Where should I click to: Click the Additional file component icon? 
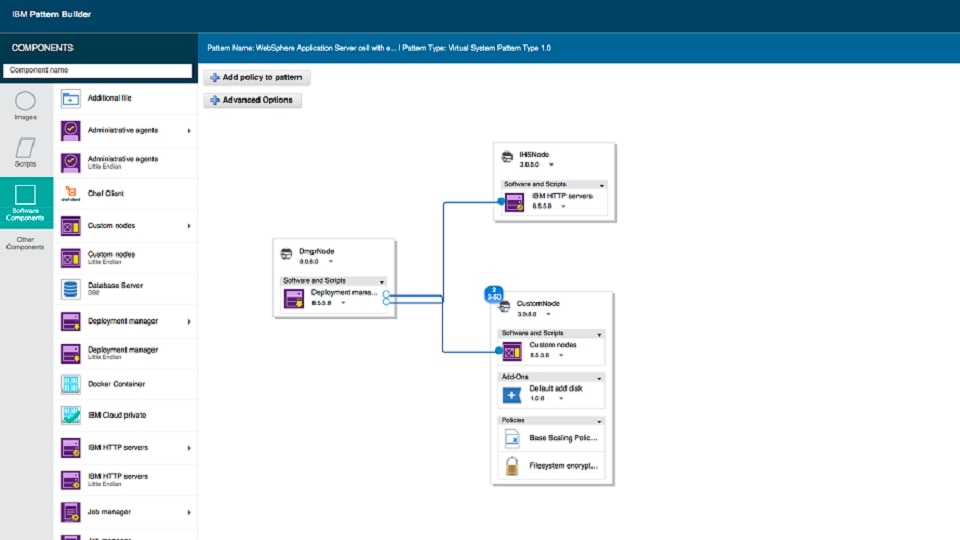click(70, 98)
